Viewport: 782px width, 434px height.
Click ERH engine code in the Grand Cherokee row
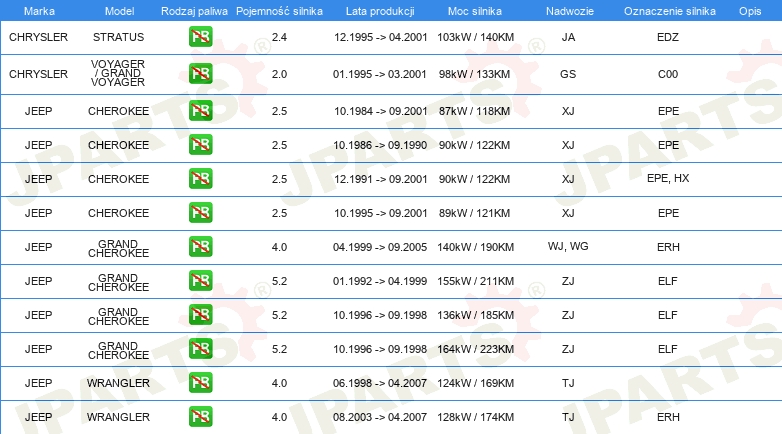point(668,247)
